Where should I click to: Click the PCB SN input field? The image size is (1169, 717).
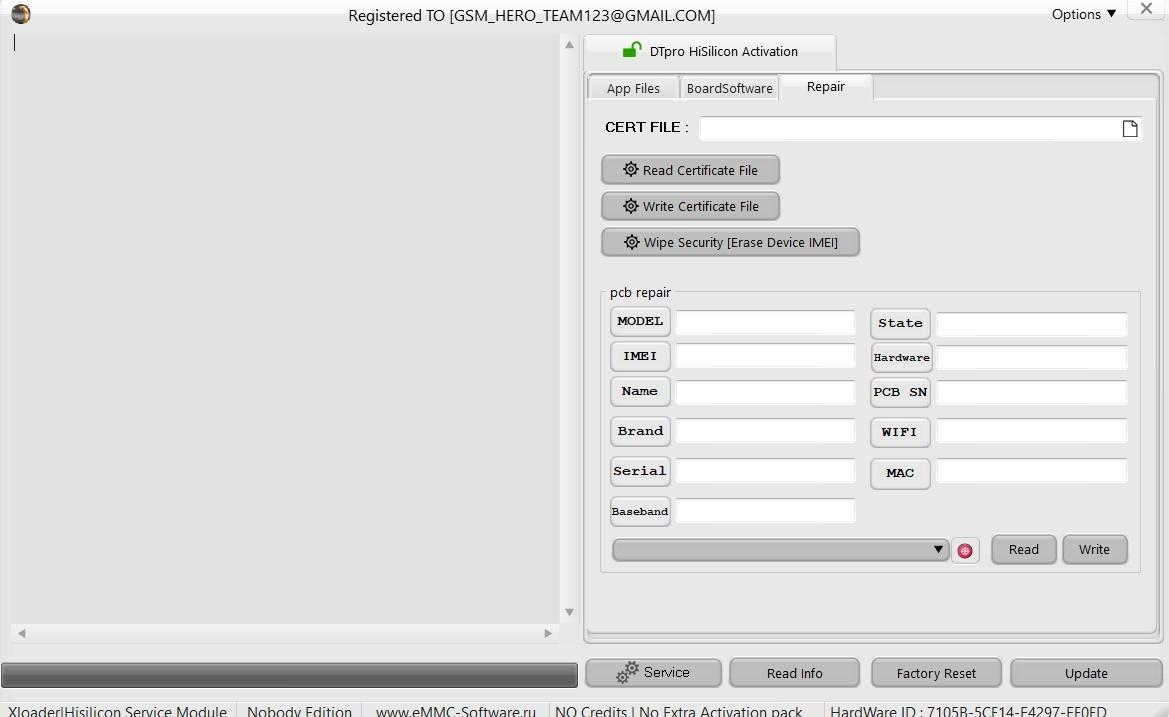click(x=1031, y=393)
